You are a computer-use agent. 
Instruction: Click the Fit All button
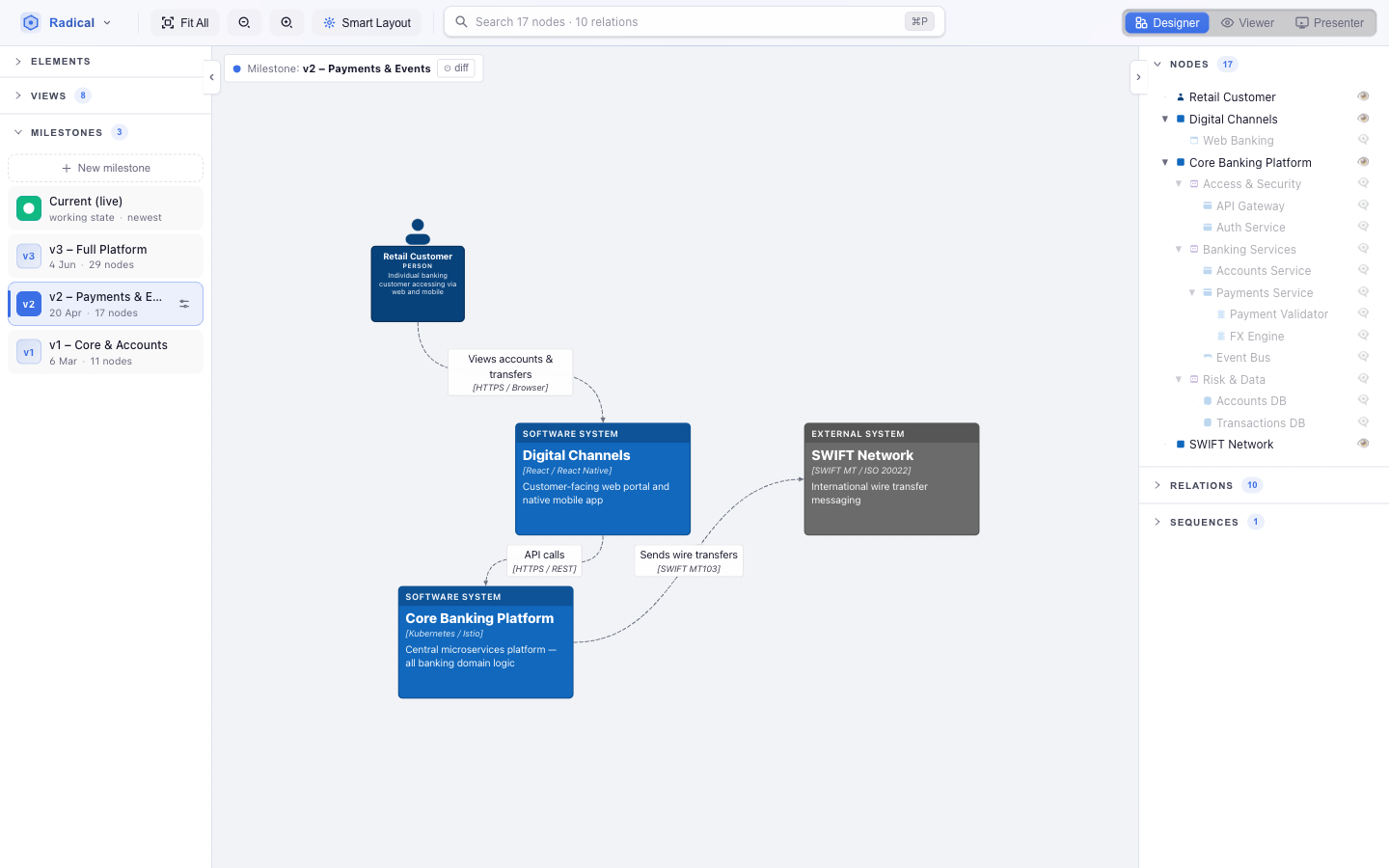[185, 22]
